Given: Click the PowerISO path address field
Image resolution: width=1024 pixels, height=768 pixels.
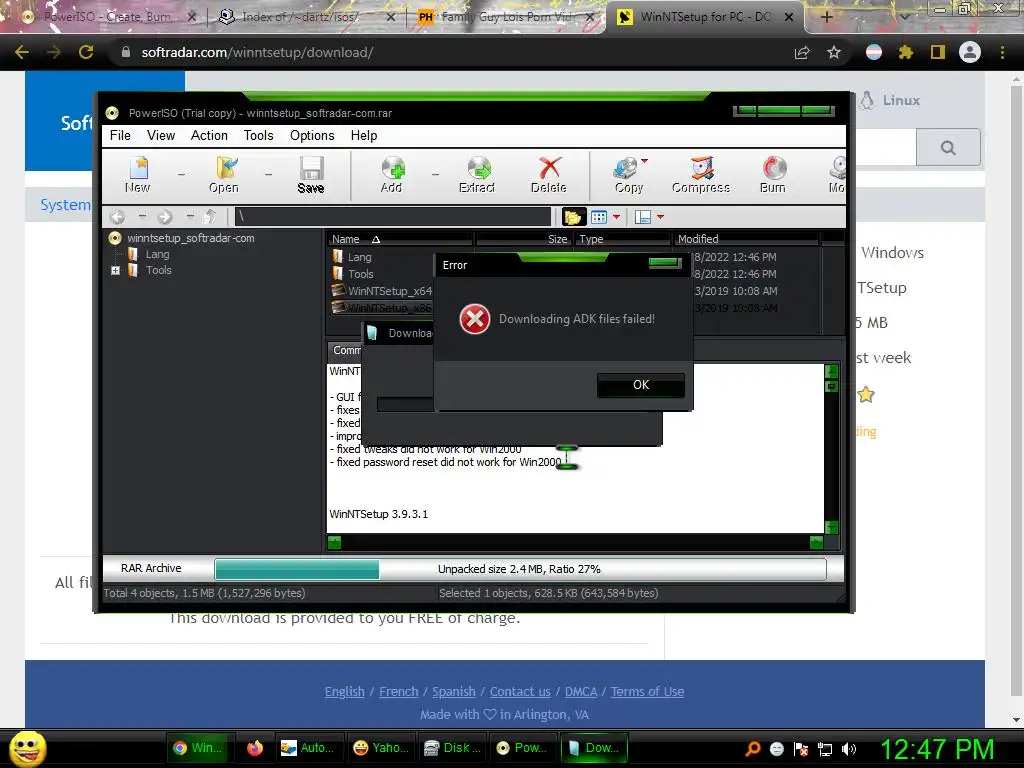Looking at the screenshot, I should tap(392, 217).
